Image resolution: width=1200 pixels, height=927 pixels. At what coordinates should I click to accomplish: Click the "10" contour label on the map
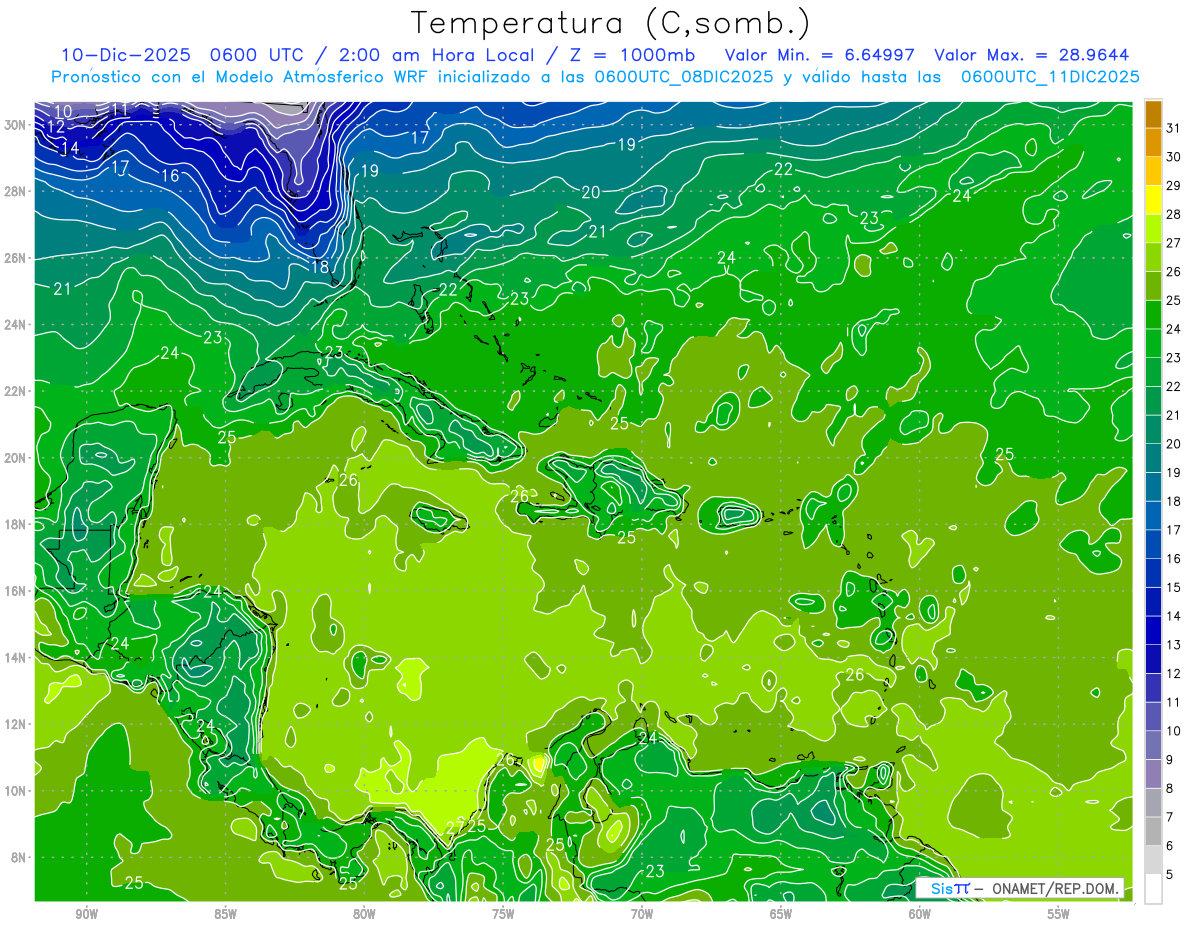[x=62, y=111]
